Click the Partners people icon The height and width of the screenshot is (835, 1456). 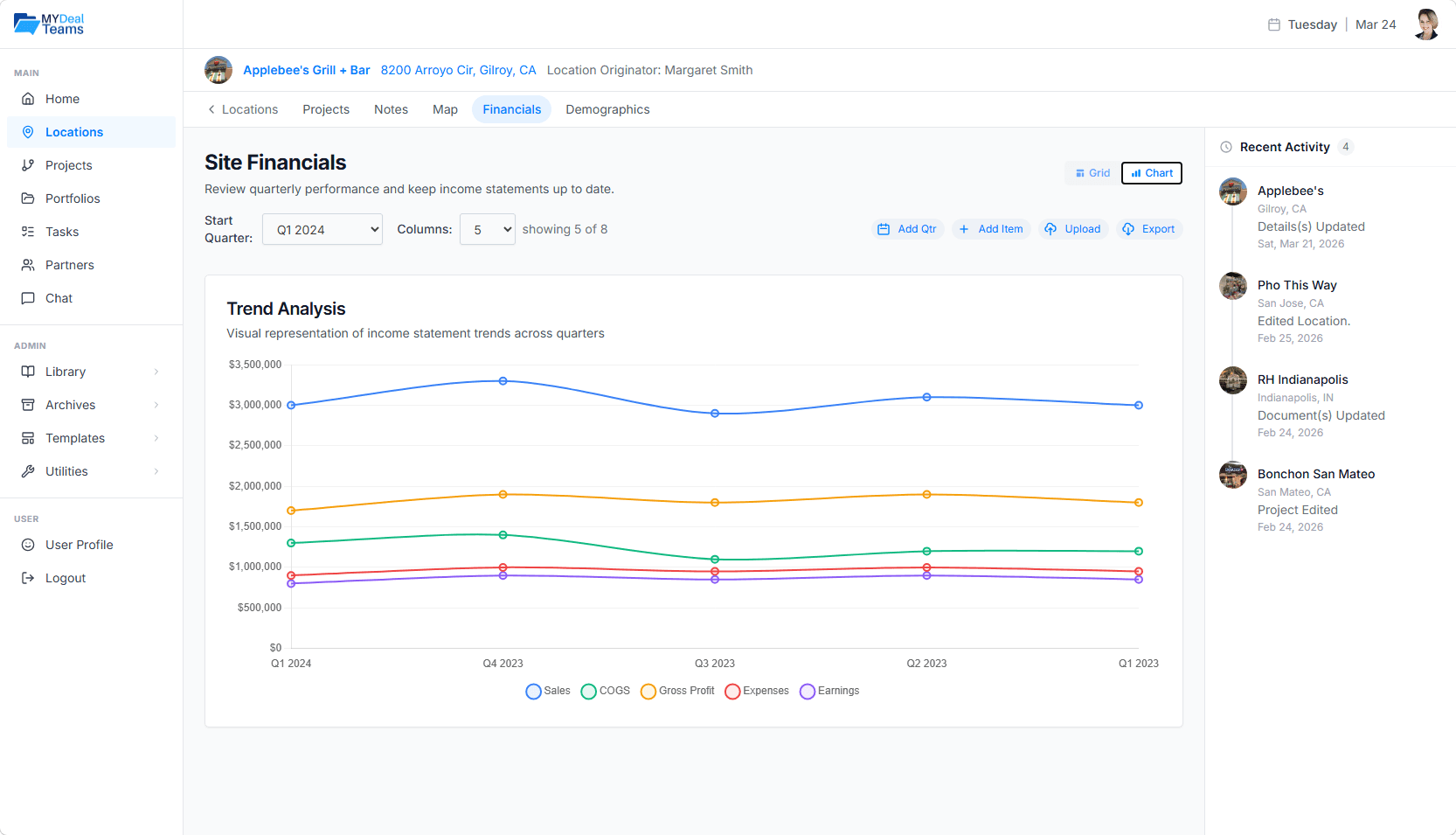click(28, 265)
